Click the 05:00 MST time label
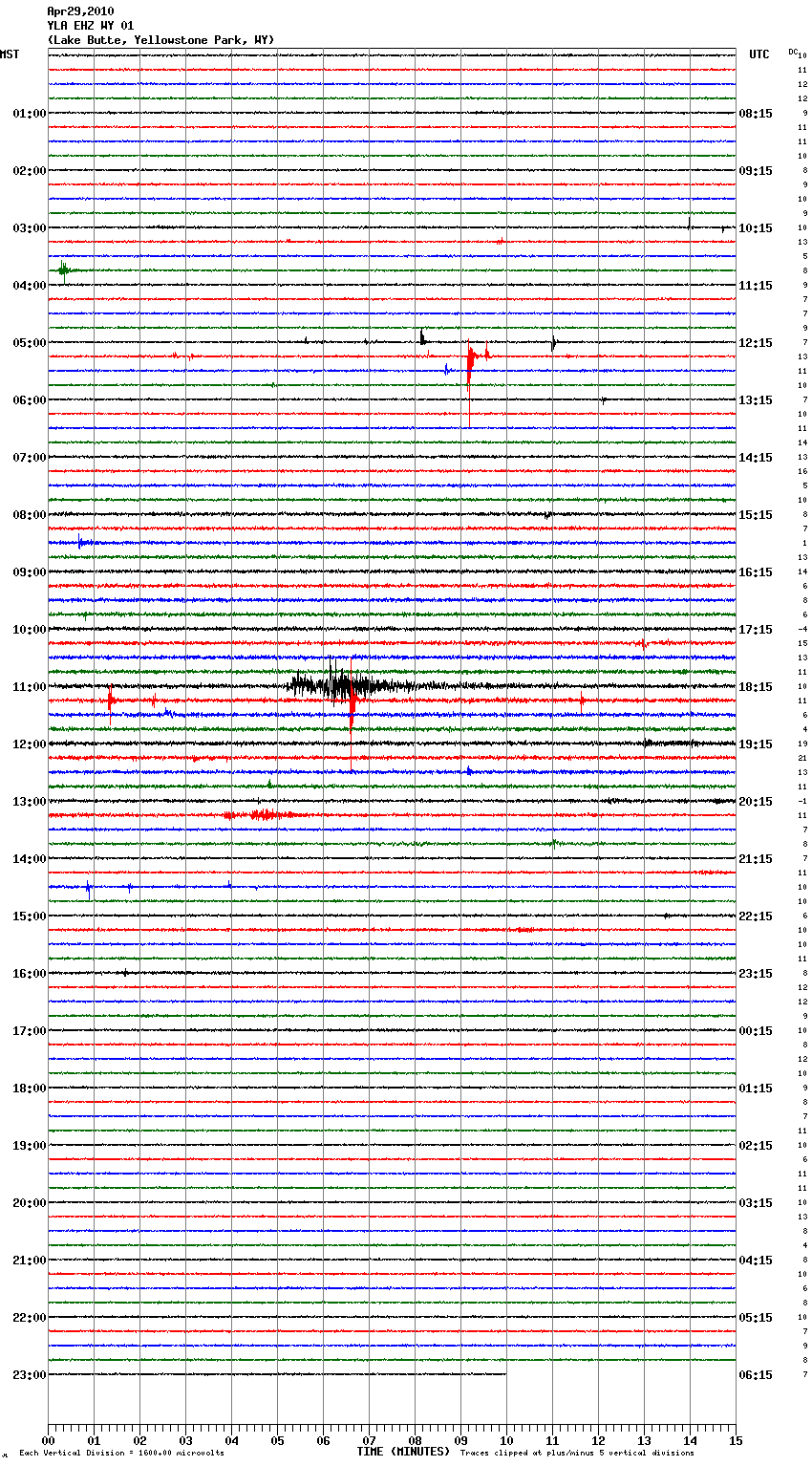The height and width of the screenshot is (1466, 812). click(x=29, y=343)
